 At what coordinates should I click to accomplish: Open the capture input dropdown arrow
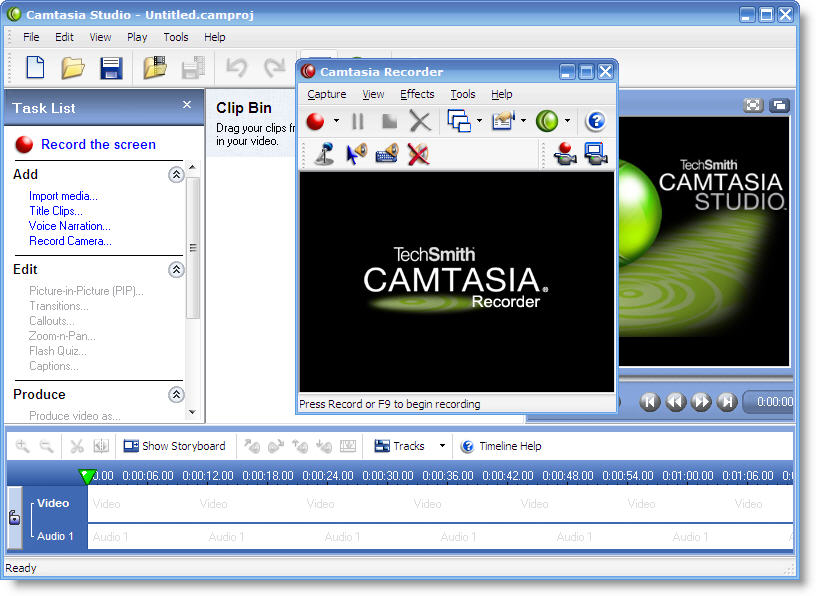tap(479, 121)
